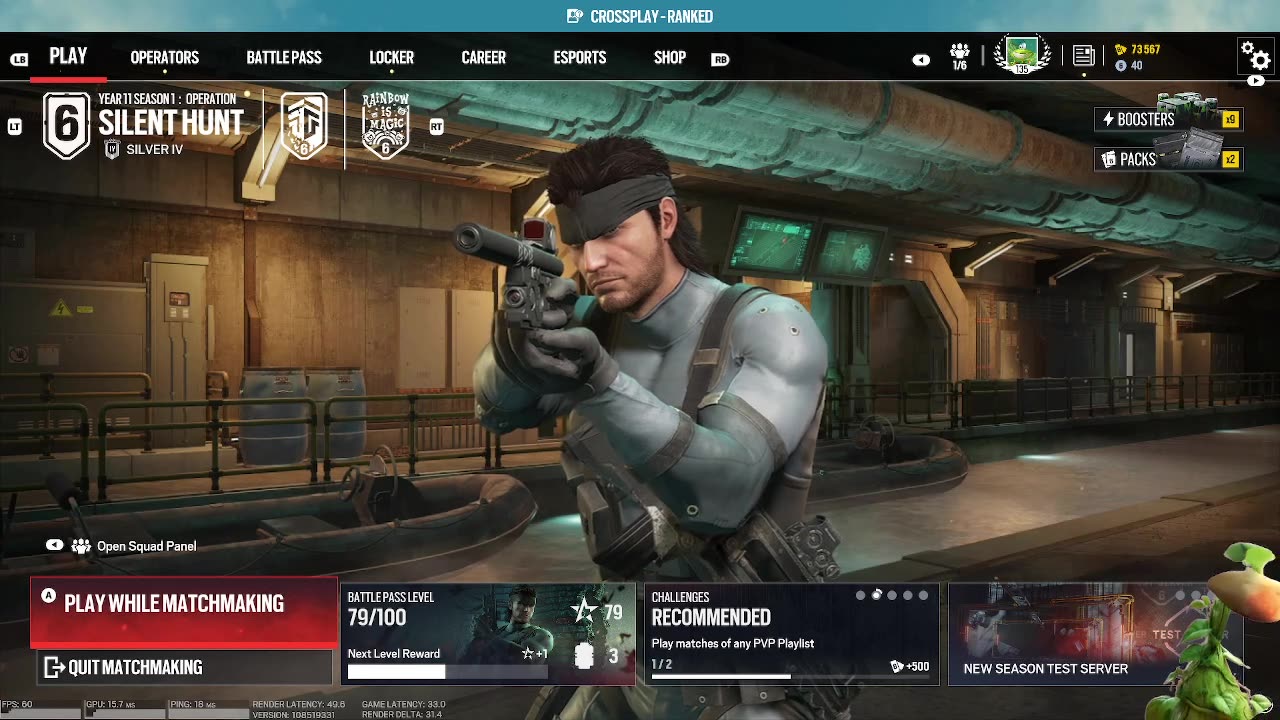This screenshot has height=720, width=1280.
Task: Select the second challenges page dot
Action: [x=876, y=595]
